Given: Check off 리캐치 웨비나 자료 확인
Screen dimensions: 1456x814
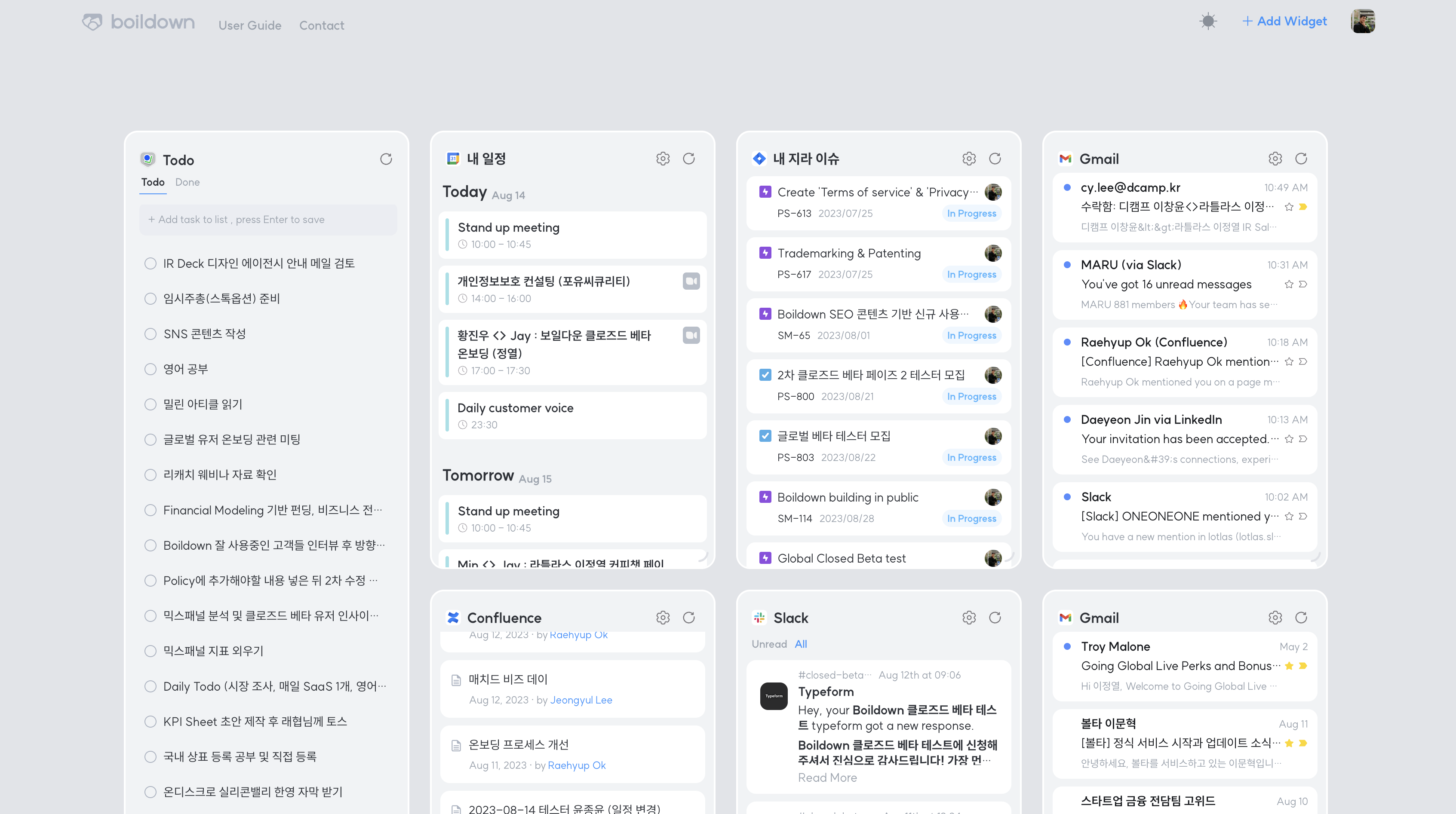Looking at the screenshot, I should [x=151, y=474].
